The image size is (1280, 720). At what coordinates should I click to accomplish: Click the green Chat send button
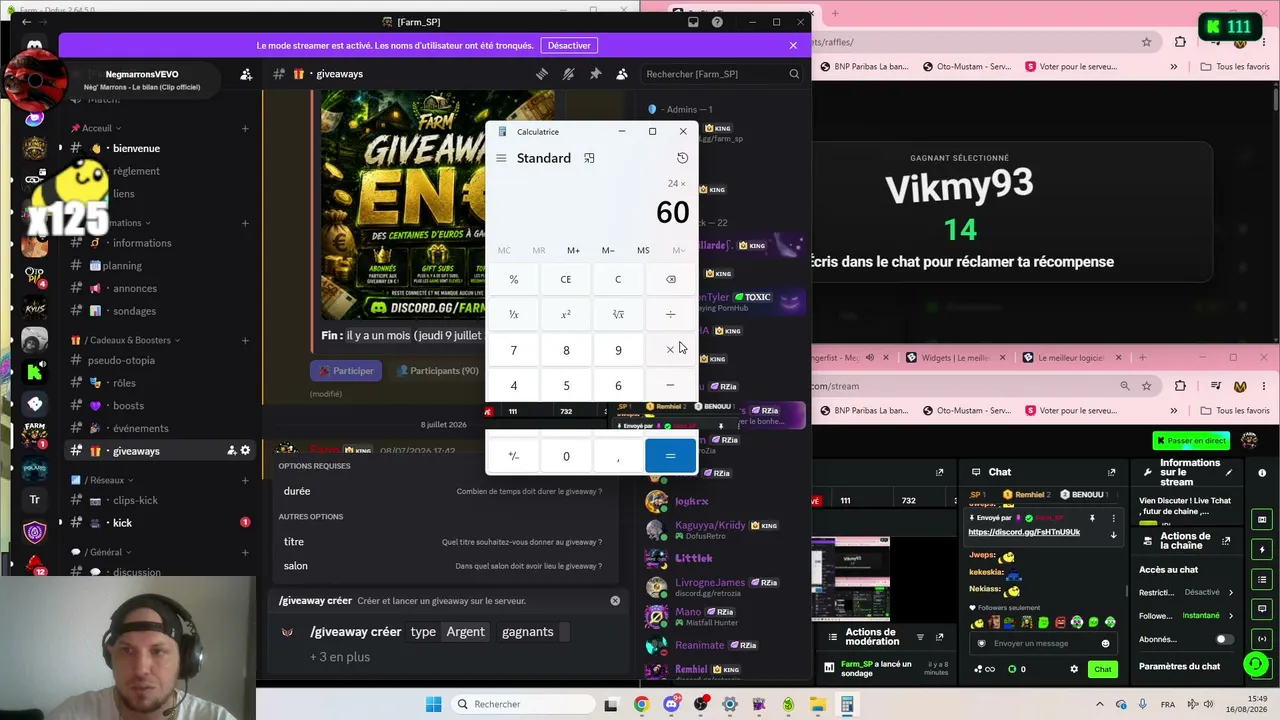coord(1102,669)
